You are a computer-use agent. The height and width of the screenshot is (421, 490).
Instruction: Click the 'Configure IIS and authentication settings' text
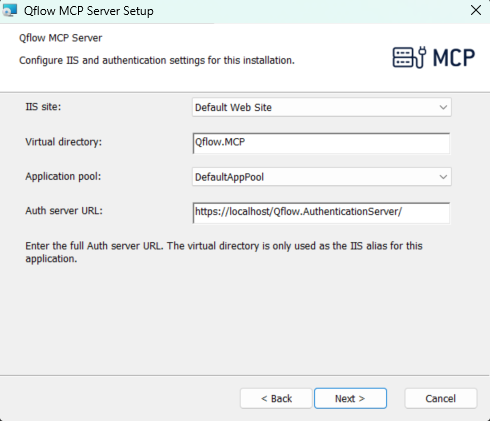coord(157,60)
